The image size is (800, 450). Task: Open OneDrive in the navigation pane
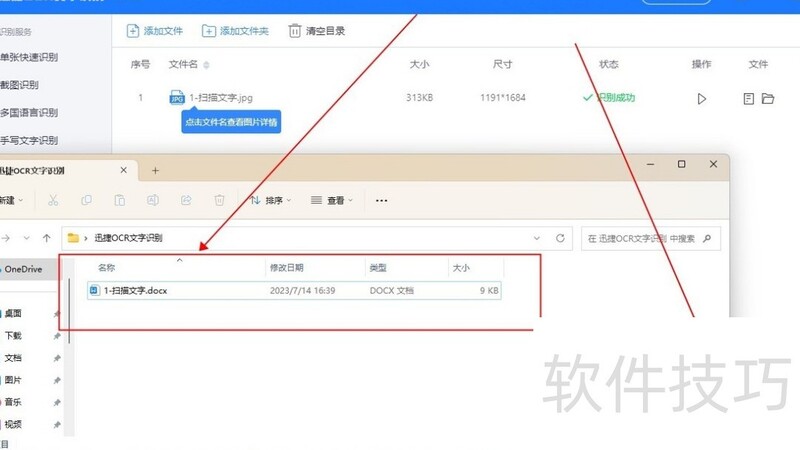click(23, 269)
